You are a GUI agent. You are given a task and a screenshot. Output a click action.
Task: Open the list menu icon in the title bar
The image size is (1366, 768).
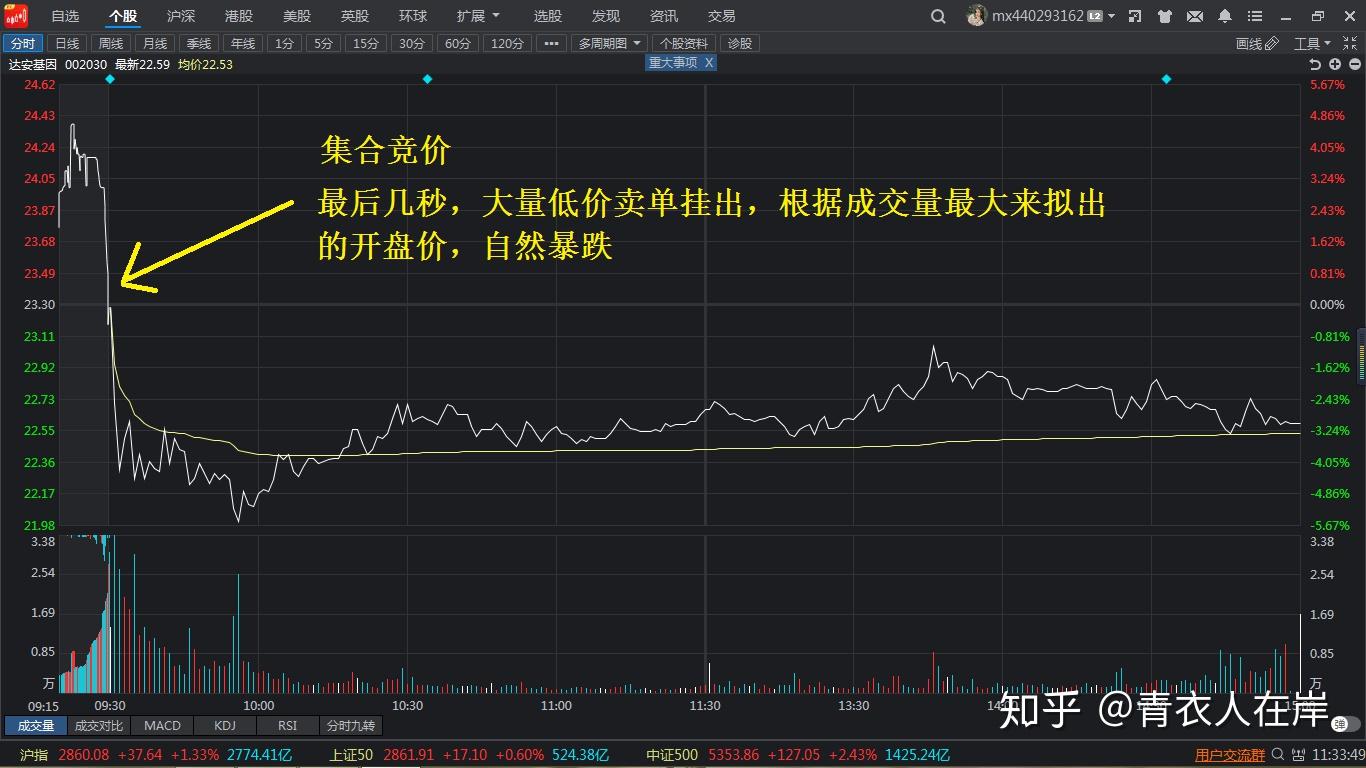(x=1254, y=16)
